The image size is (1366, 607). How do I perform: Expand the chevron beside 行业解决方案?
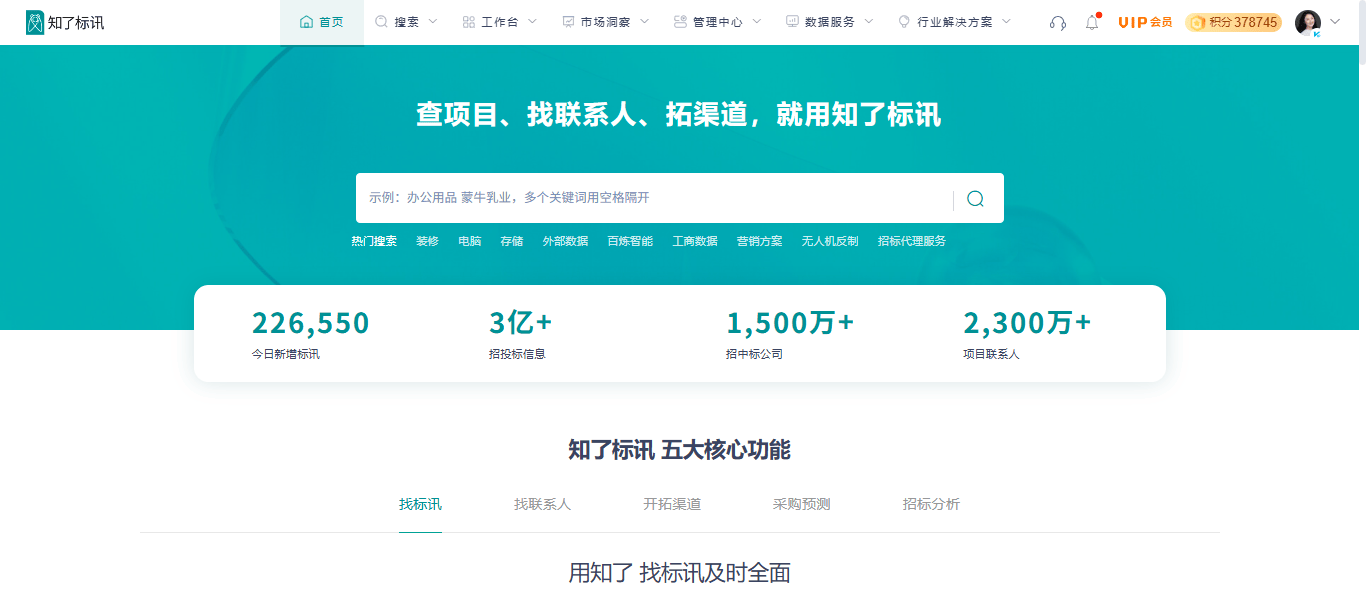click(1006, 22)
